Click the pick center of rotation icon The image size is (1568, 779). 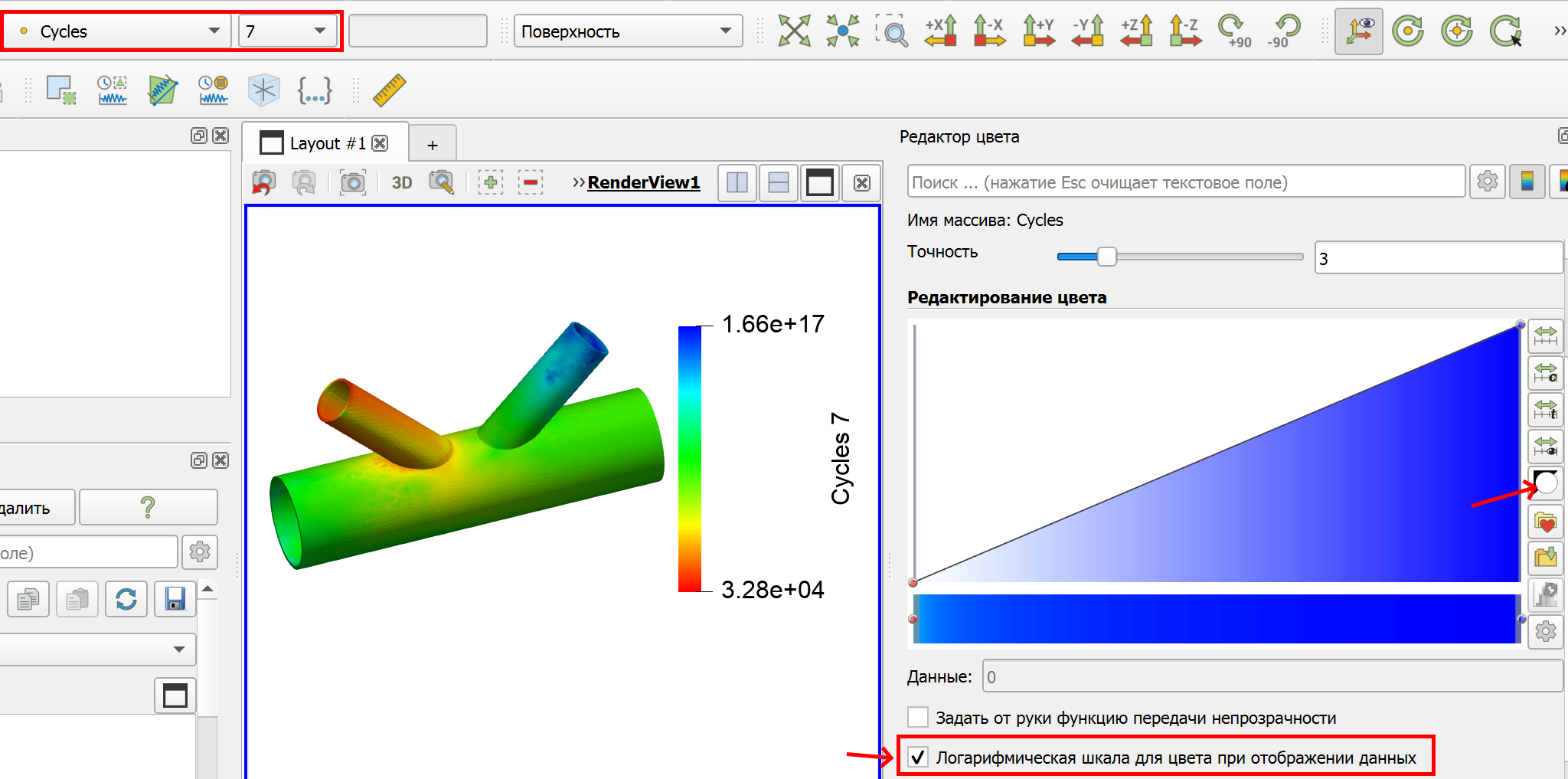click(1506, 31)
